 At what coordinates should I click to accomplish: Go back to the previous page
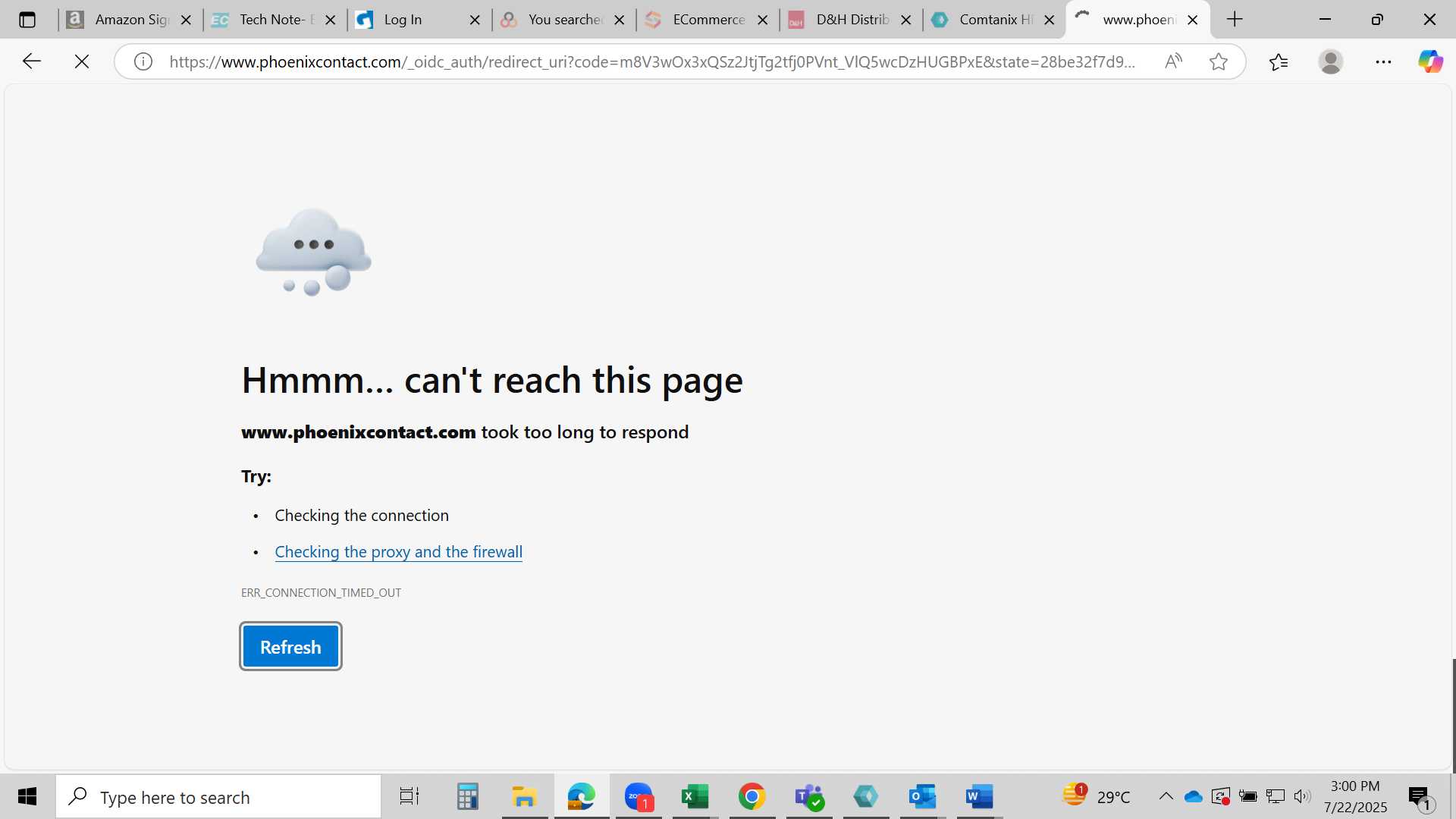click(31, 61)
